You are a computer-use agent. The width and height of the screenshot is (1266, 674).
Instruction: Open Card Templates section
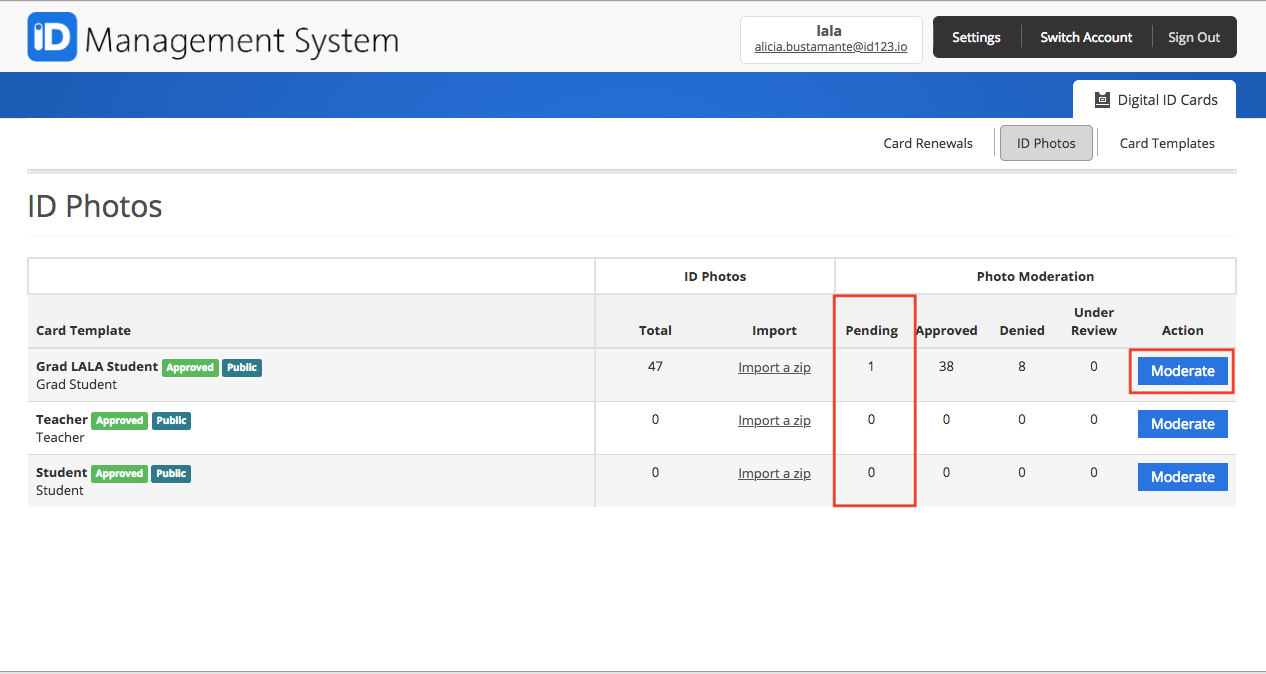1167,143
